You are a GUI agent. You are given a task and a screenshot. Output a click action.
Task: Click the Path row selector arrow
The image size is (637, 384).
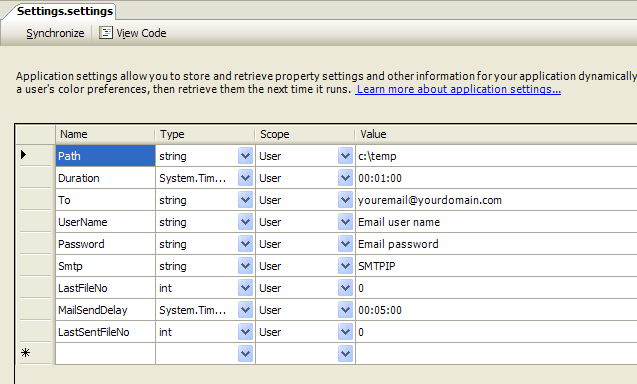[x=24, y=154]
